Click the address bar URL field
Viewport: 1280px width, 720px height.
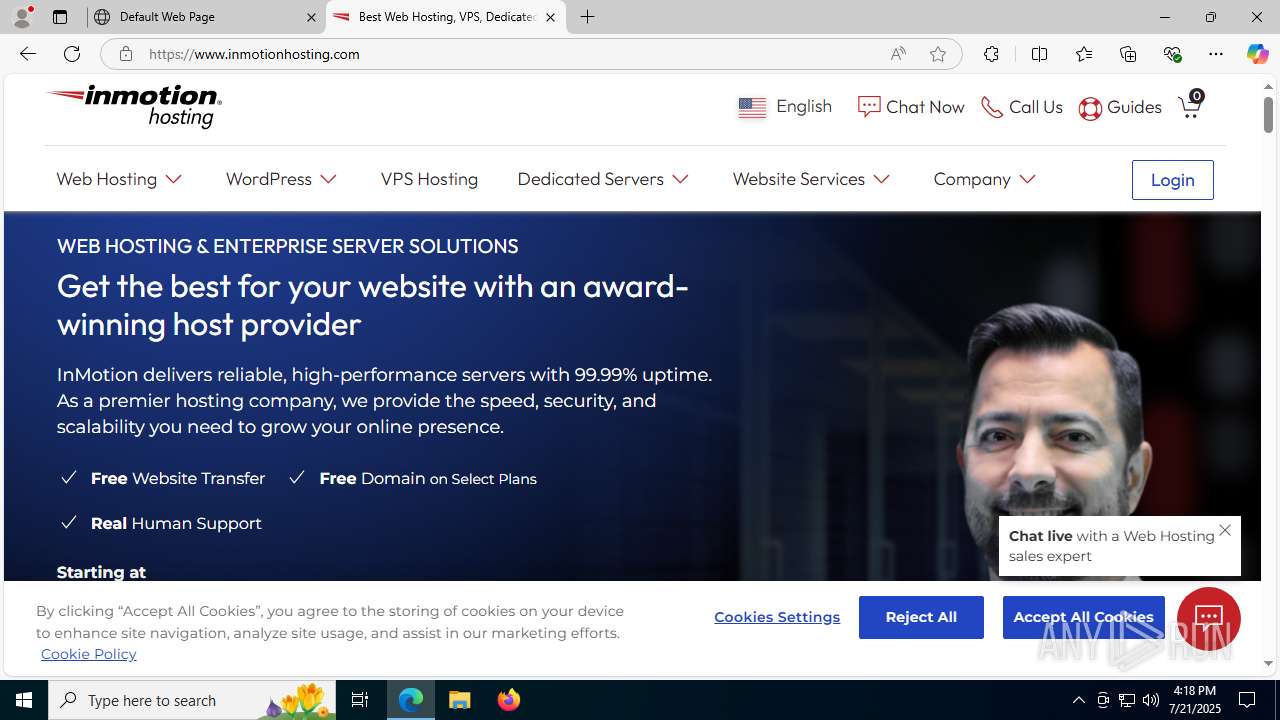(510, 54)
